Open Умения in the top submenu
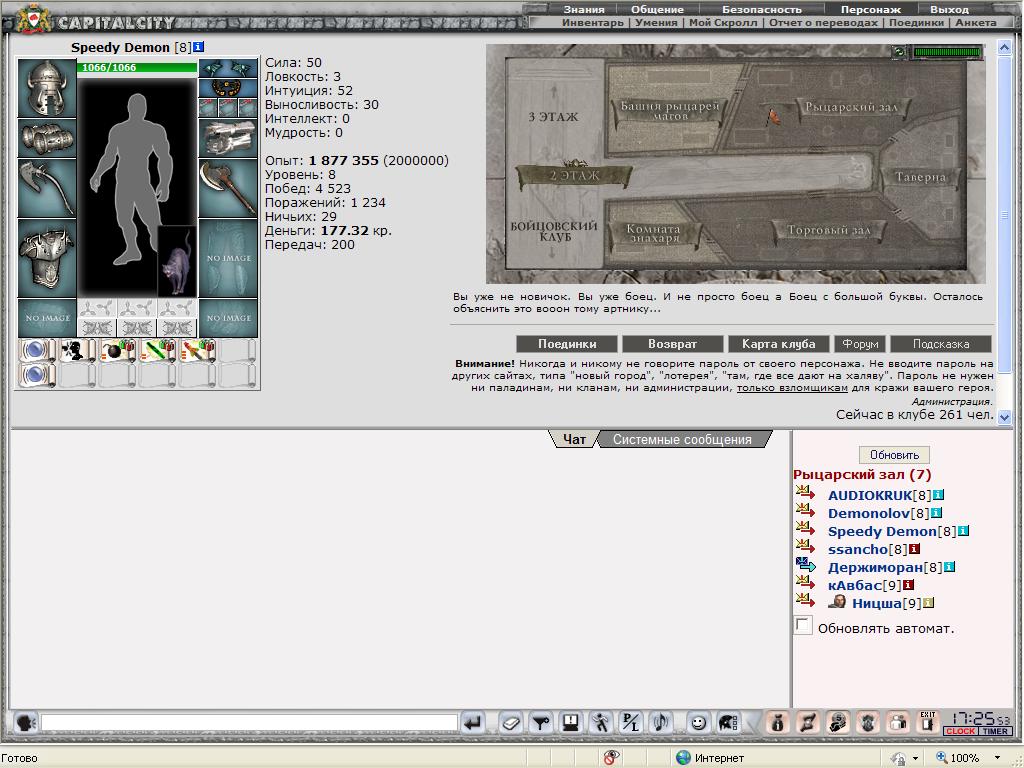Viewport: 1024px width, 768px height. coord(656,22)
